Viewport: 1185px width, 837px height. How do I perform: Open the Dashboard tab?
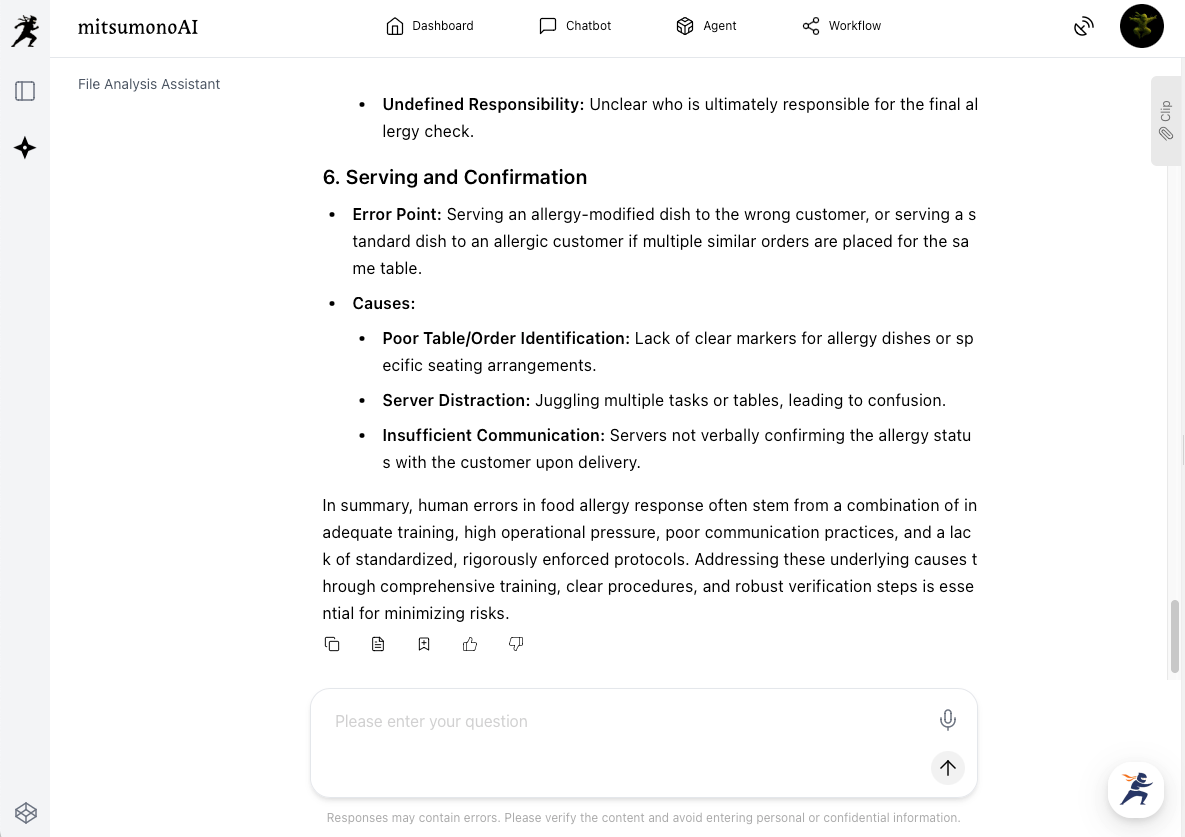click(x=430, y=26)
